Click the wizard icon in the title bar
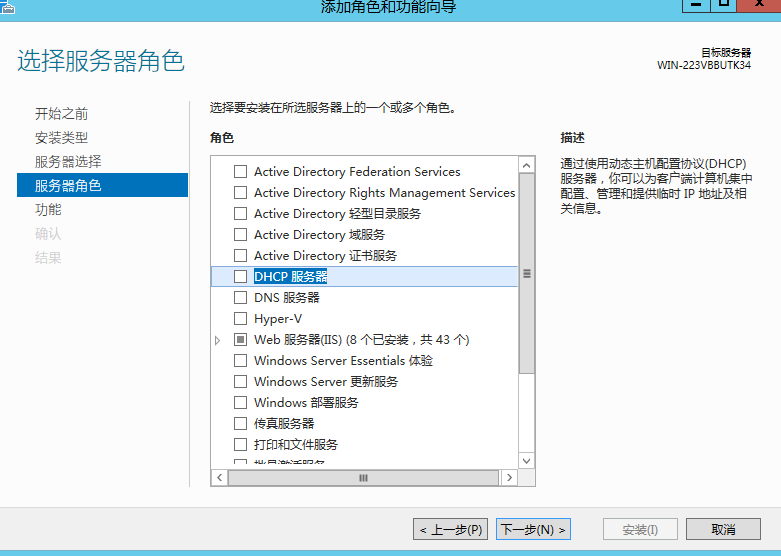This screenshot has height=556, width=781. 8,5
